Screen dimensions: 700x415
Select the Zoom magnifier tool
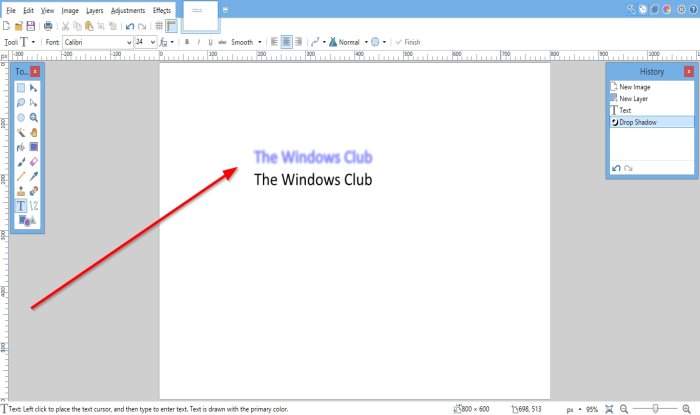point(33,117)
